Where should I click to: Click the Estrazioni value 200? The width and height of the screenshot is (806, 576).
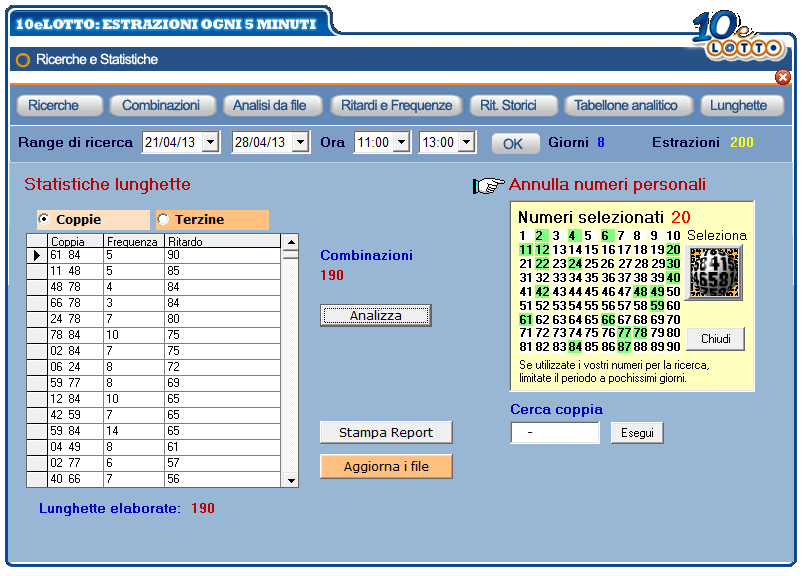pyautogui.click(x=742, y=142)
